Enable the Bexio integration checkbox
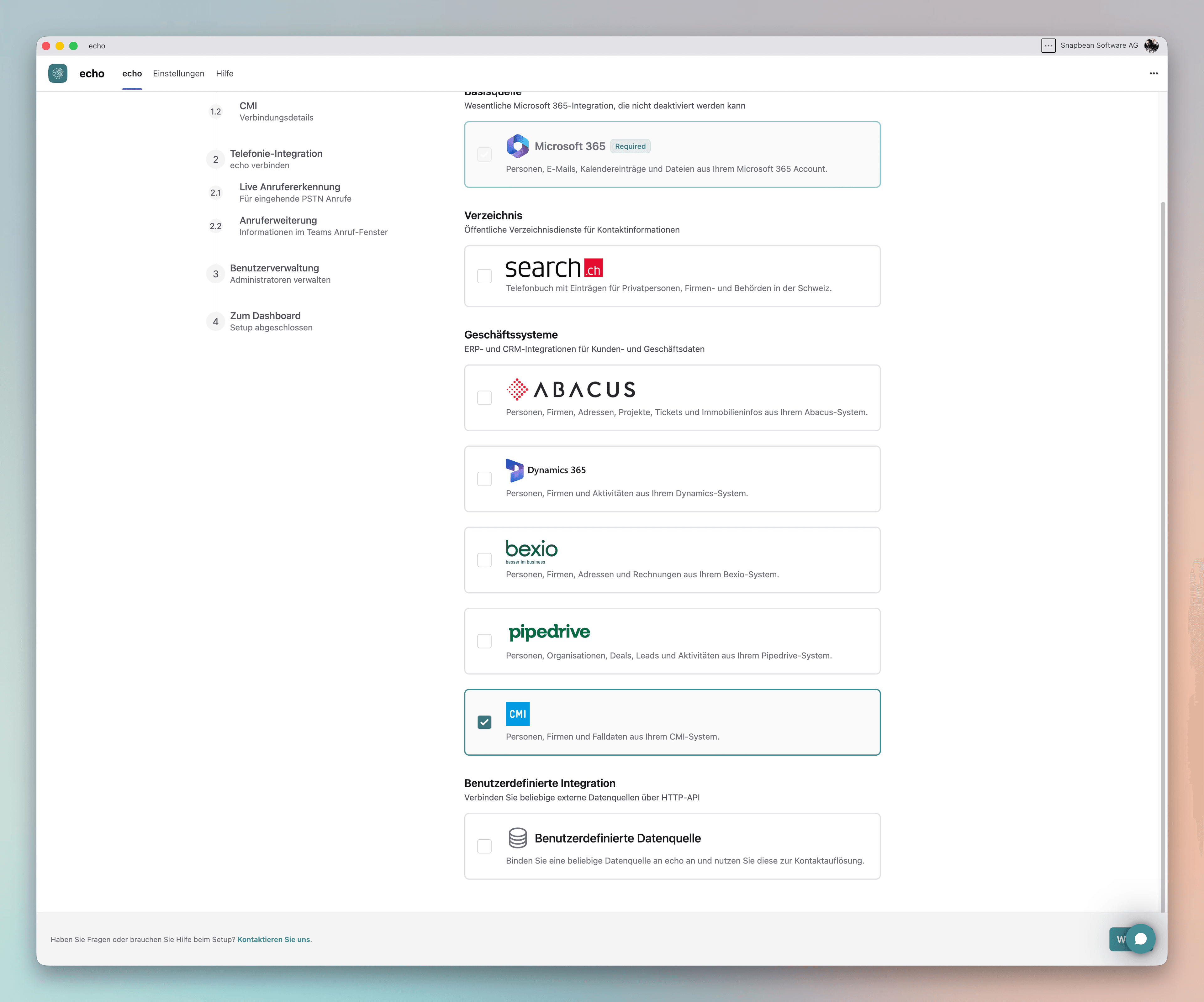 484,560
